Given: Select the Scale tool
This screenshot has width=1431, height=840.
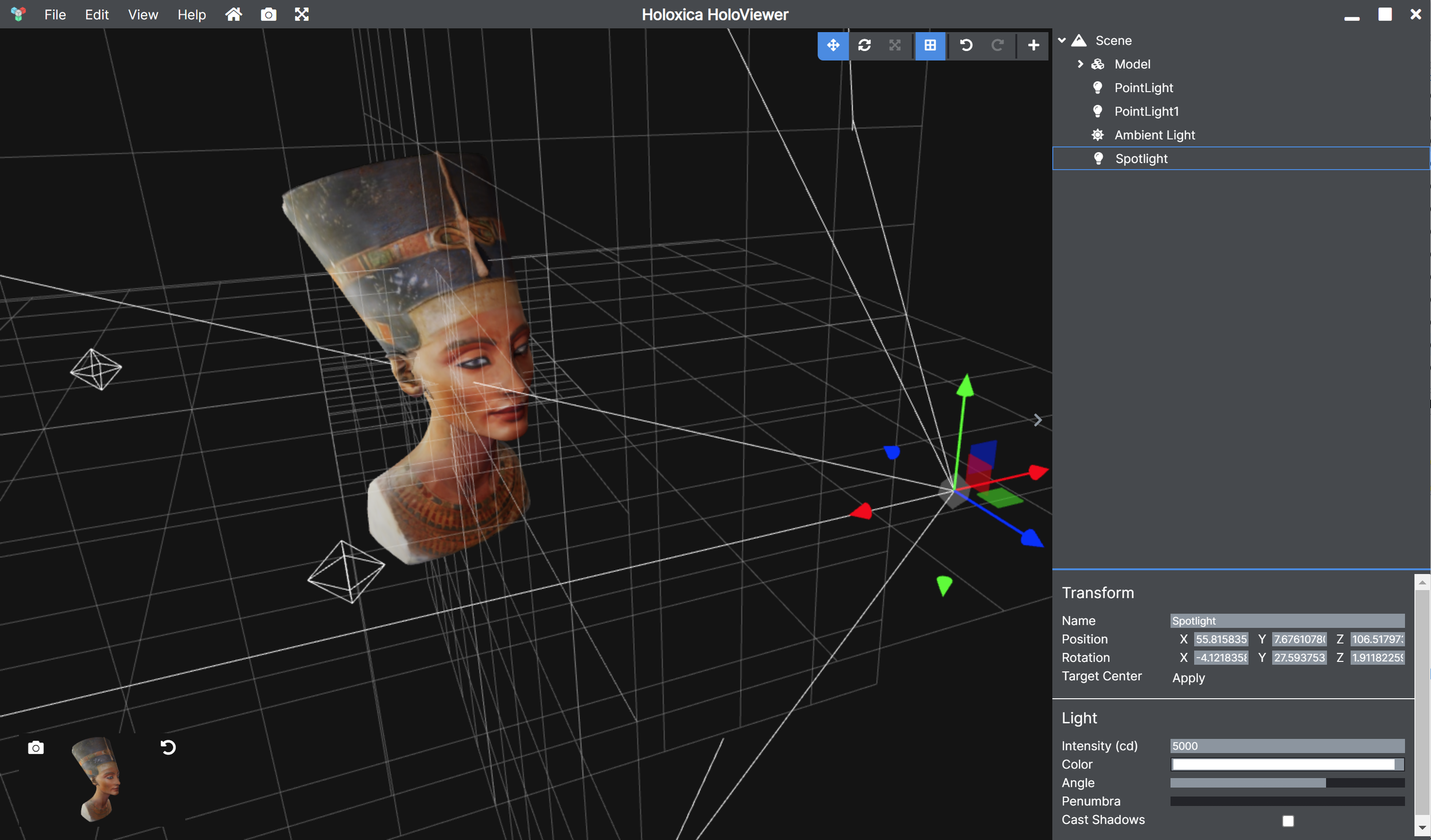Looking at the screenshot, I should (895, 45).
